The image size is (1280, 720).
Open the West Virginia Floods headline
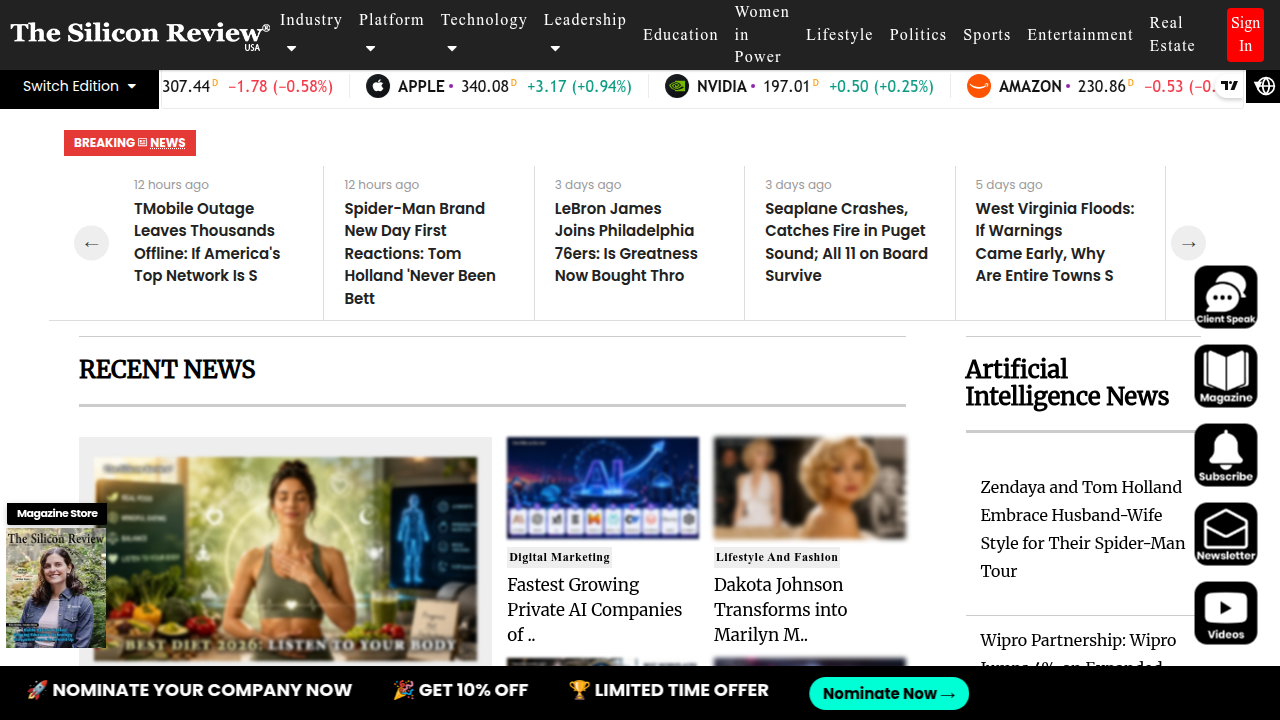pos(1055,242)
